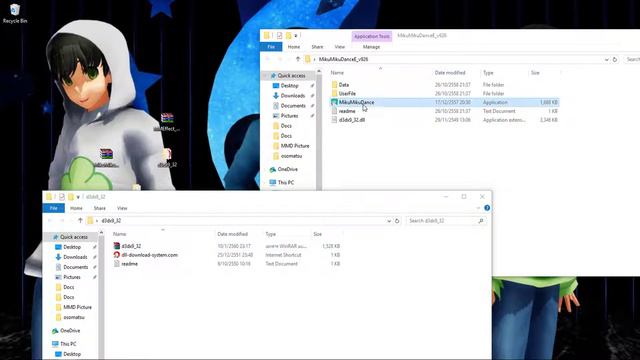The image size is (640, 360).
Task: Click the search magnifier icon in the d3dx9_32 window
Action: [x=481, y=221]
